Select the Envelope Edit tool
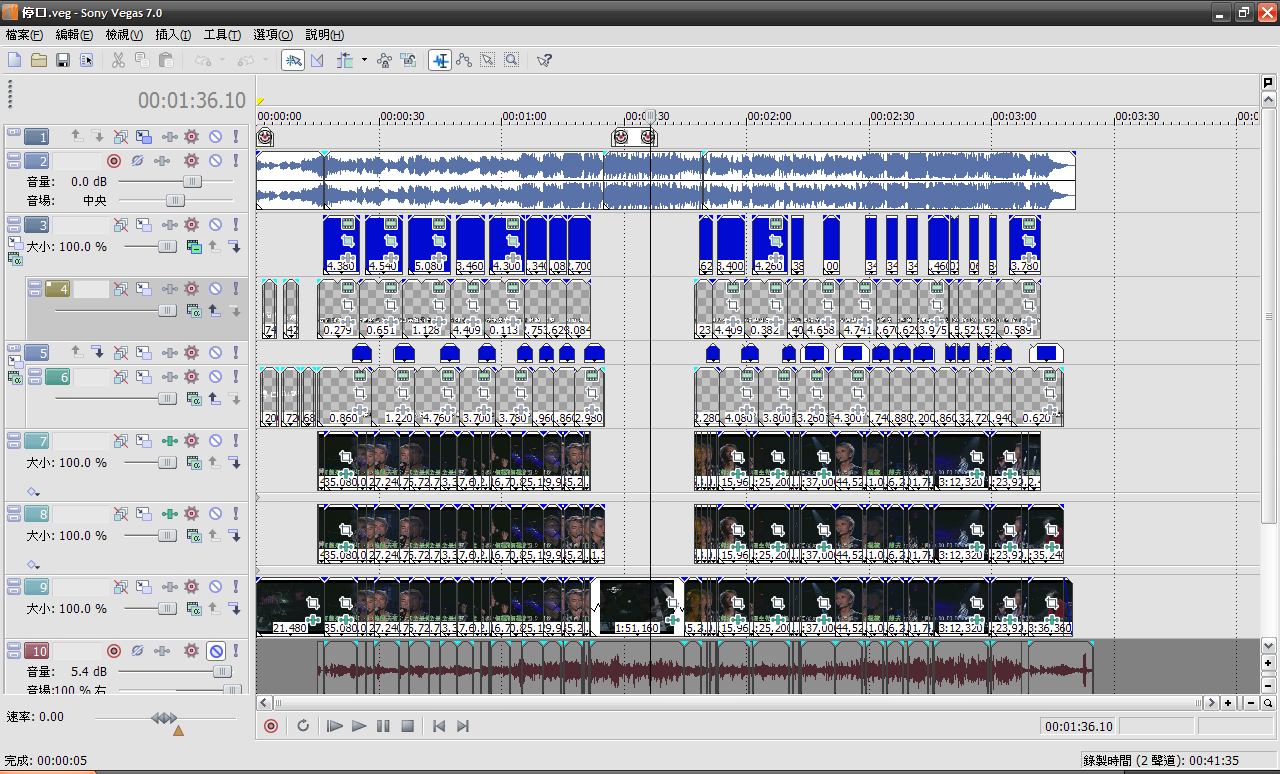Image resolution: width=1280 pixels, height=774 pixels. click(464, 60)
